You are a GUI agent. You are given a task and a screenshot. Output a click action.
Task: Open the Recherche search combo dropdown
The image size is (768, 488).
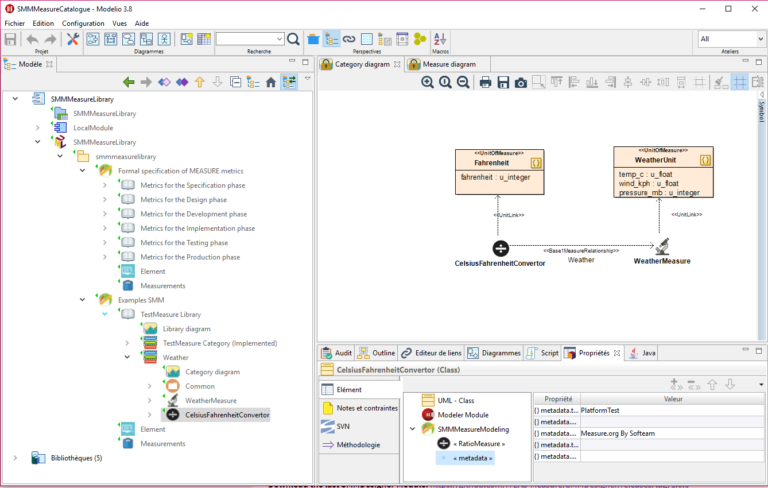279,39
